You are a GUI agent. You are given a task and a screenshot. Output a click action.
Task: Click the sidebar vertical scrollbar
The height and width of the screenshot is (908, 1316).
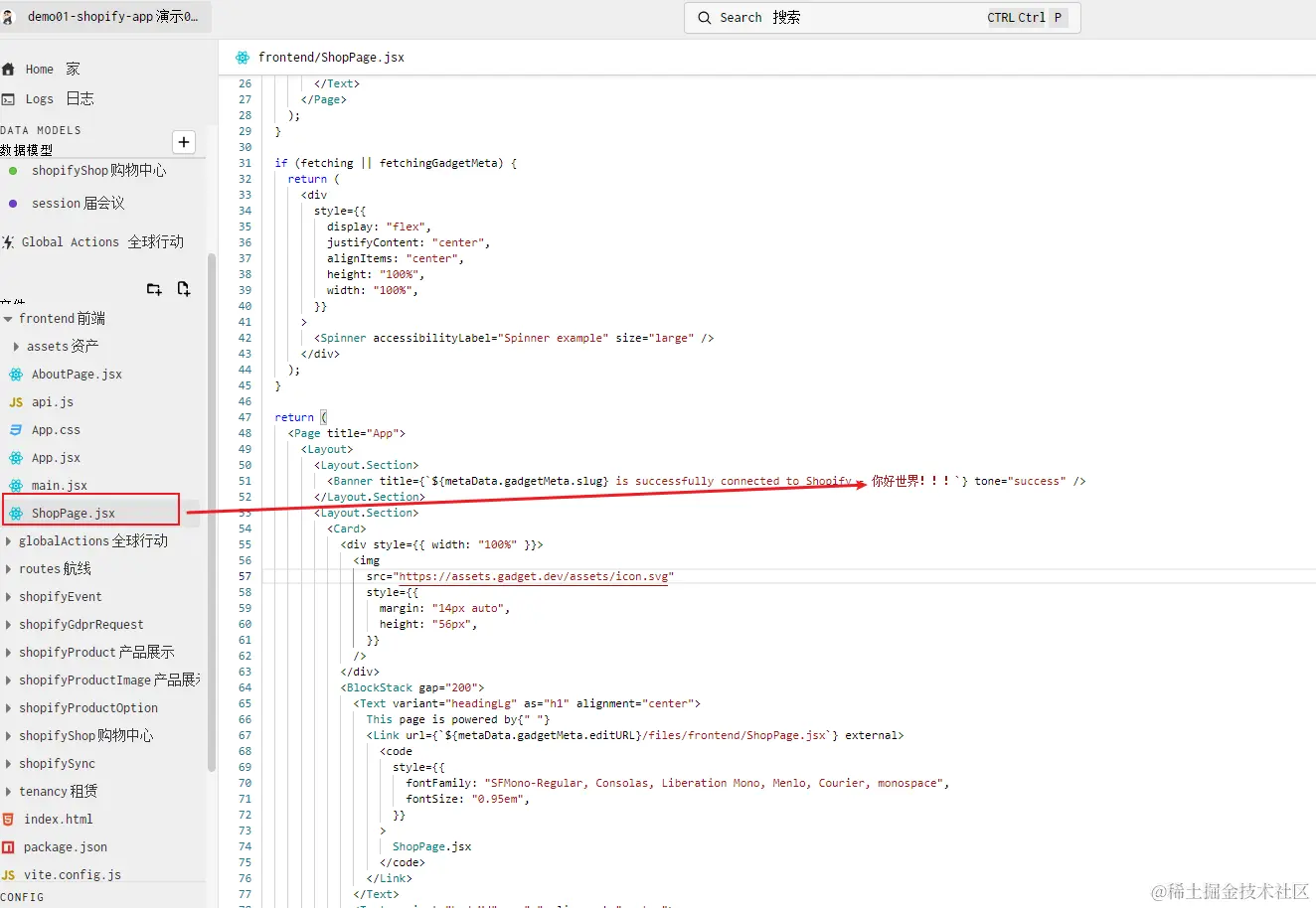pos(212,513)
